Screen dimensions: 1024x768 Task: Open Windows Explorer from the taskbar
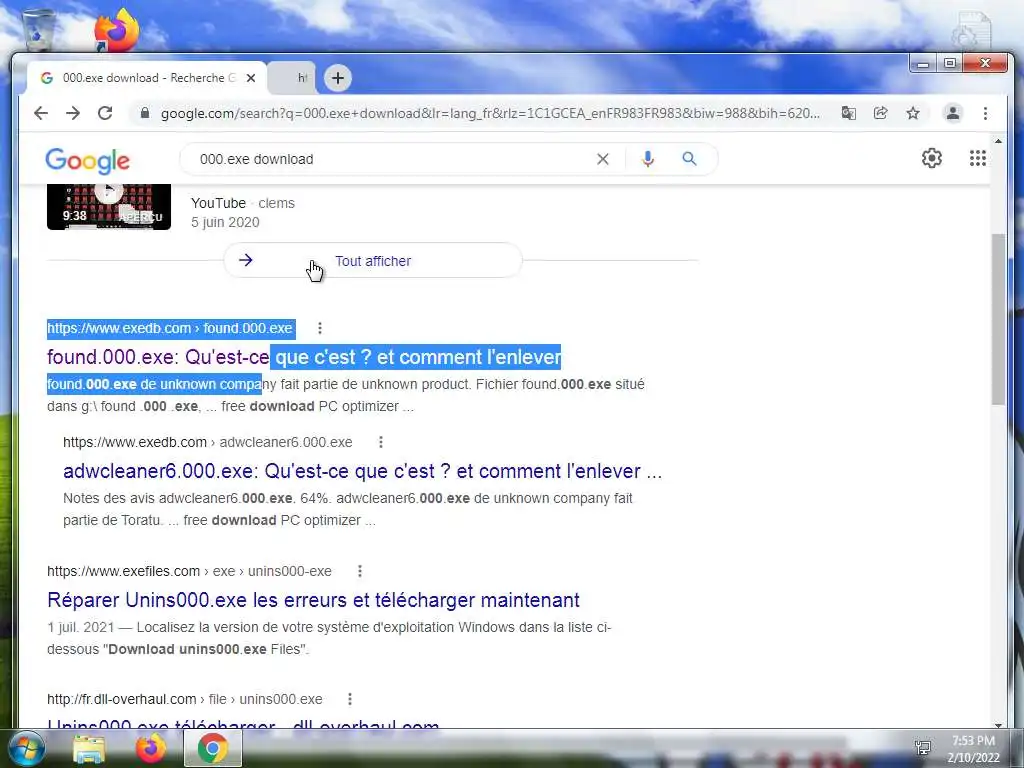(89, 749)
